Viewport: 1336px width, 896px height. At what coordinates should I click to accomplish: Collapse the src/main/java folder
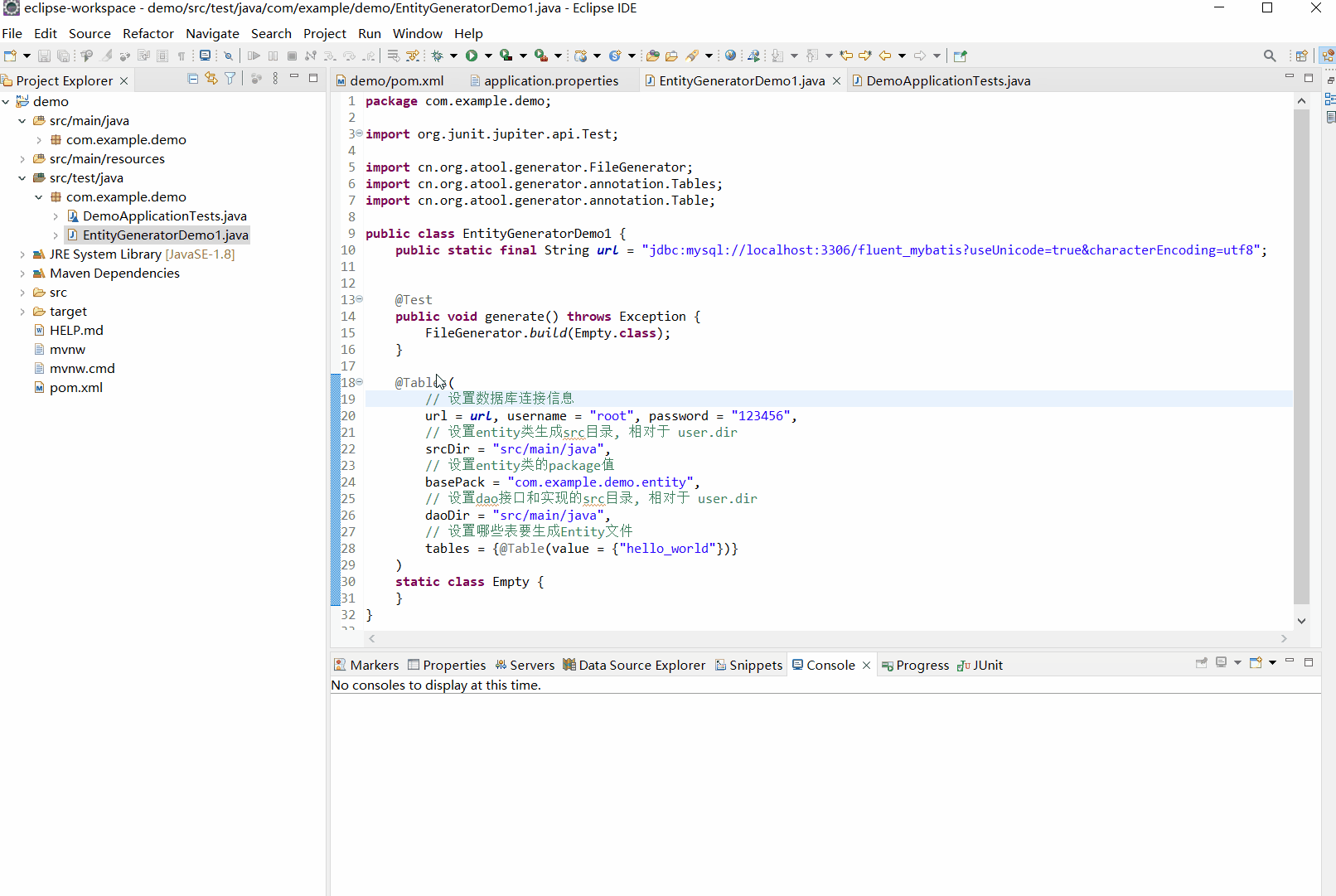tap(22, 120)
